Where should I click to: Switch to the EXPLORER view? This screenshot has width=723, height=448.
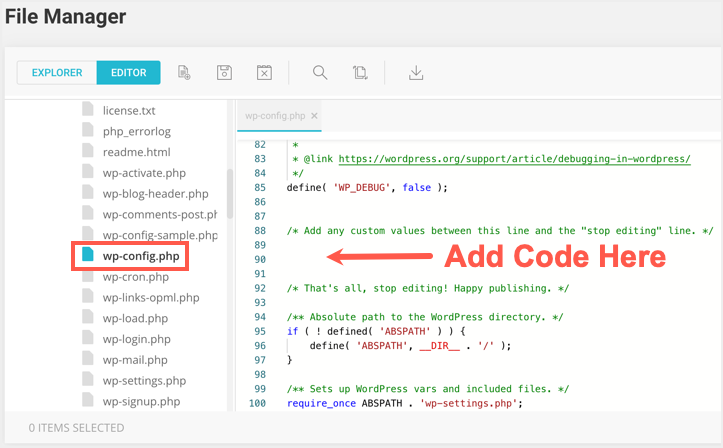tap(57, 73)
